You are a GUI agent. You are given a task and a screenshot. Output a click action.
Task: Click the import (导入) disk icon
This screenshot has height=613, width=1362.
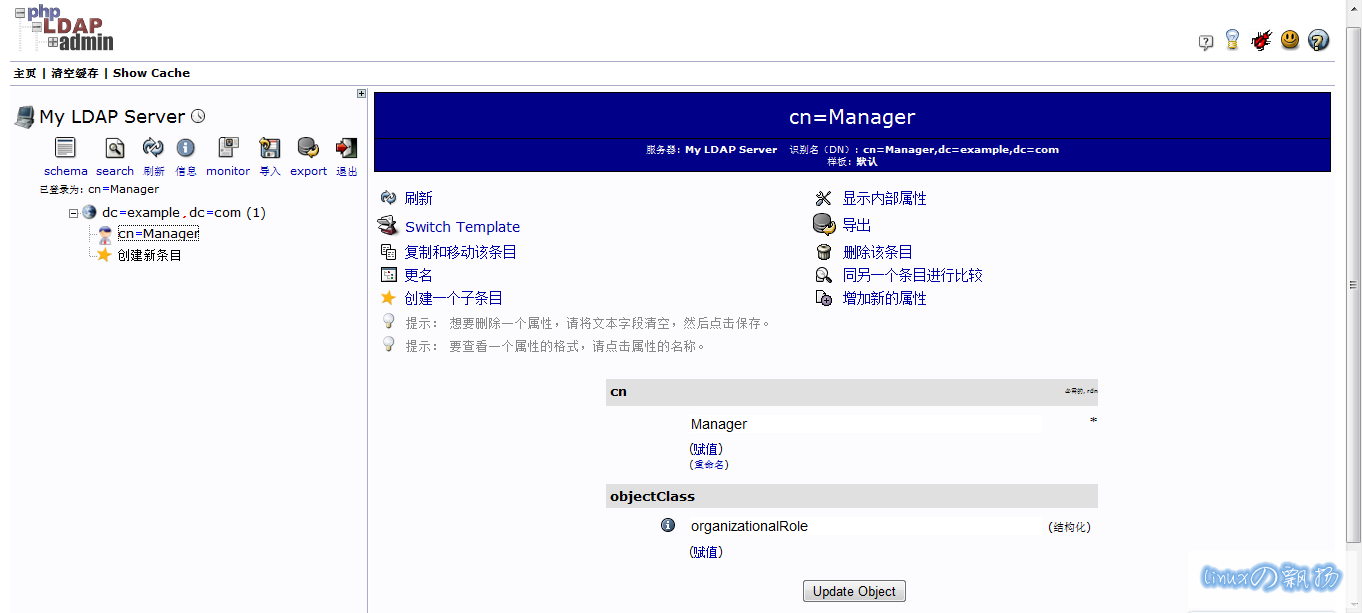point(269,148)
